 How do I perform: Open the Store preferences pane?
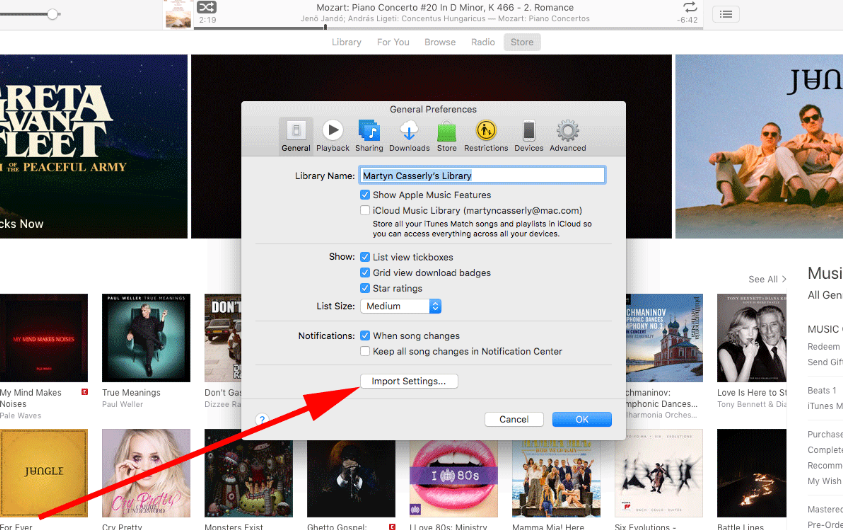click(x=446, y=136)
